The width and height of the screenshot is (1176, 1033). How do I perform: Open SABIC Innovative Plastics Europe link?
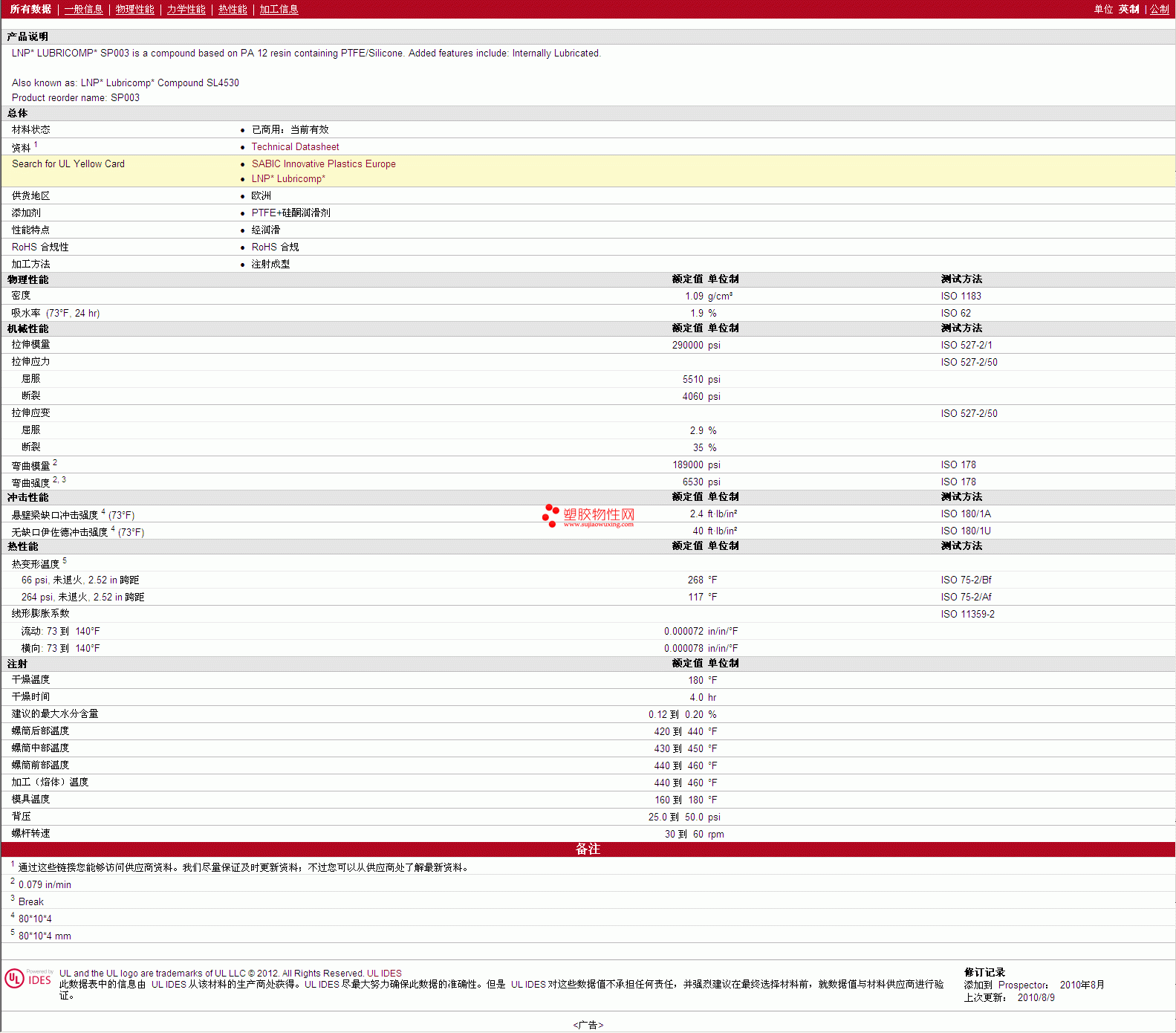[323, 164]
